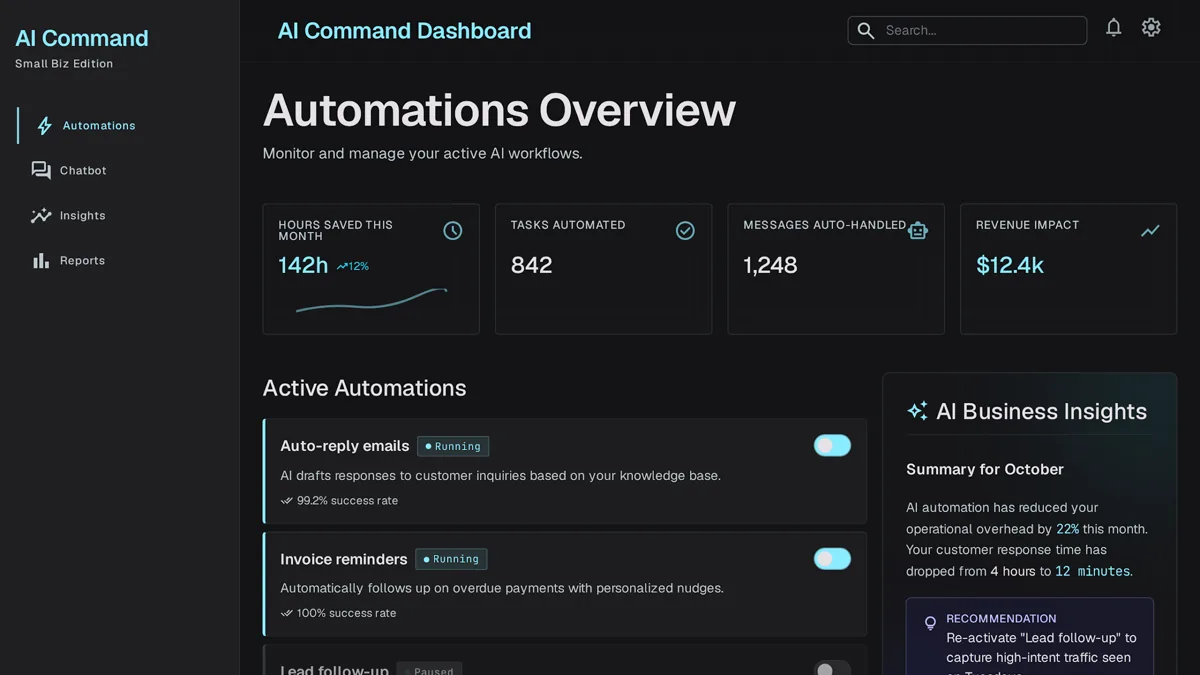Image resolution: width=1200 pixels, height=675 pixels.
Task: Toggle off Auto-reply emails automation
Action: 832,446
